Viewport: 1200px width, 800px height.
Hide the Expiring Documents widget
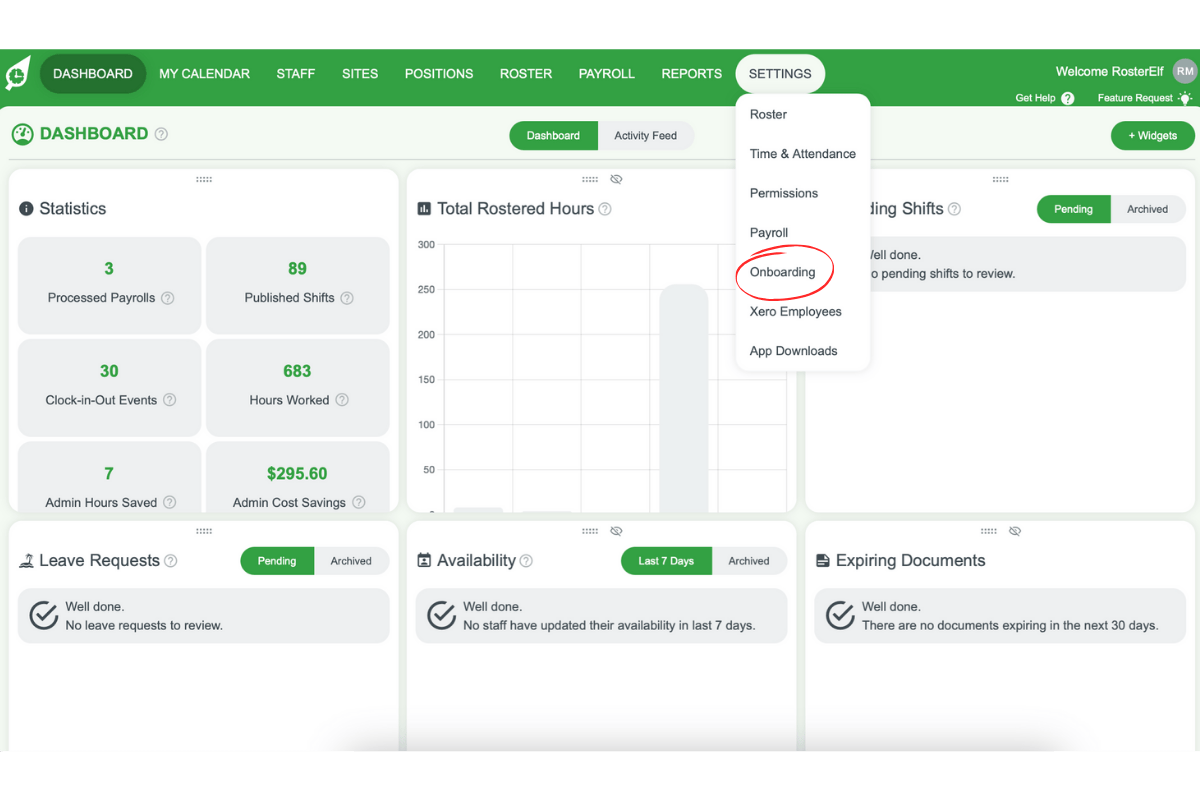click(x=1015, y=531)
